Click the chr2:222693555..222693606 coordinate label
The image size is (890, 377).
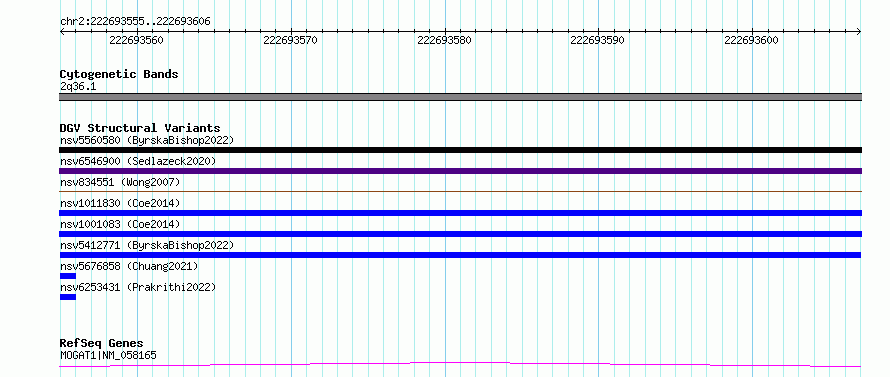[x=135, y=22]
